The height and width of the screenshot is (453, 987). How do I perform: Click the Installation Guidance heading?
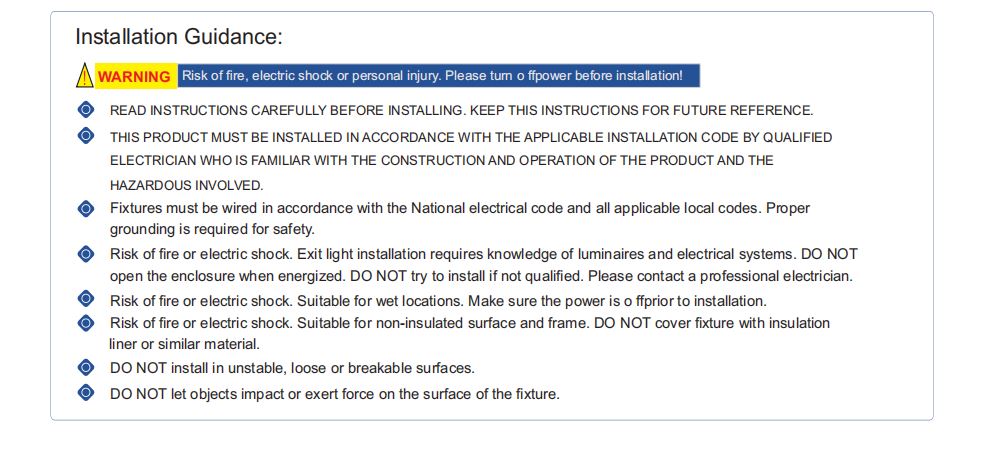click(x=179, y=36)
